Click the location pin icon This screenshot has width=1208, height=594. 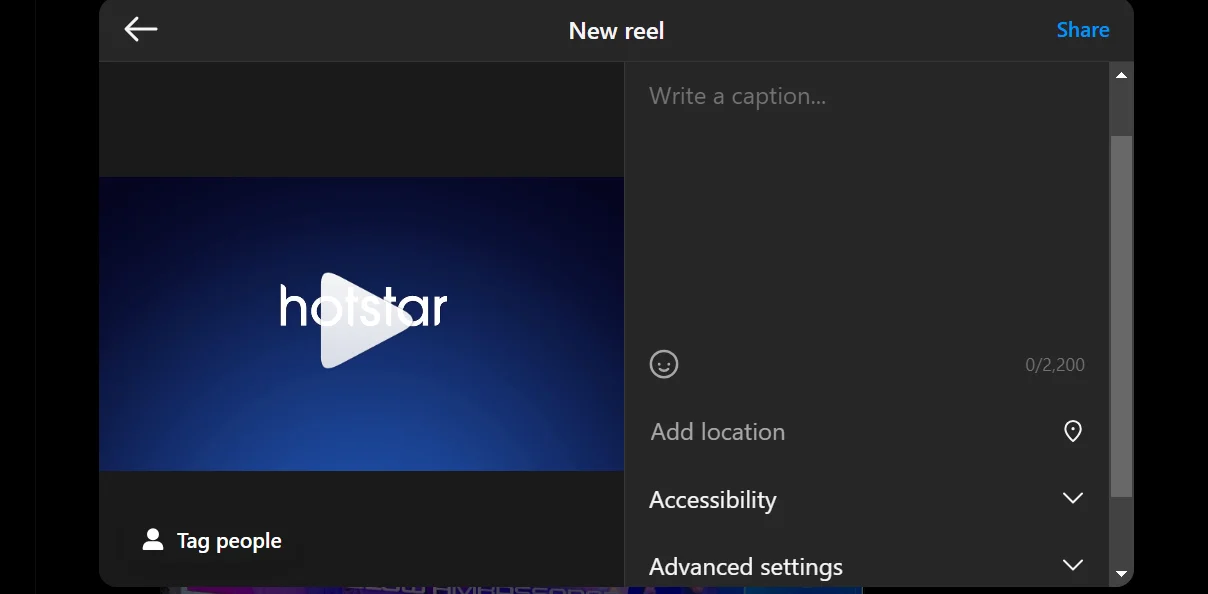point(1073,432)
